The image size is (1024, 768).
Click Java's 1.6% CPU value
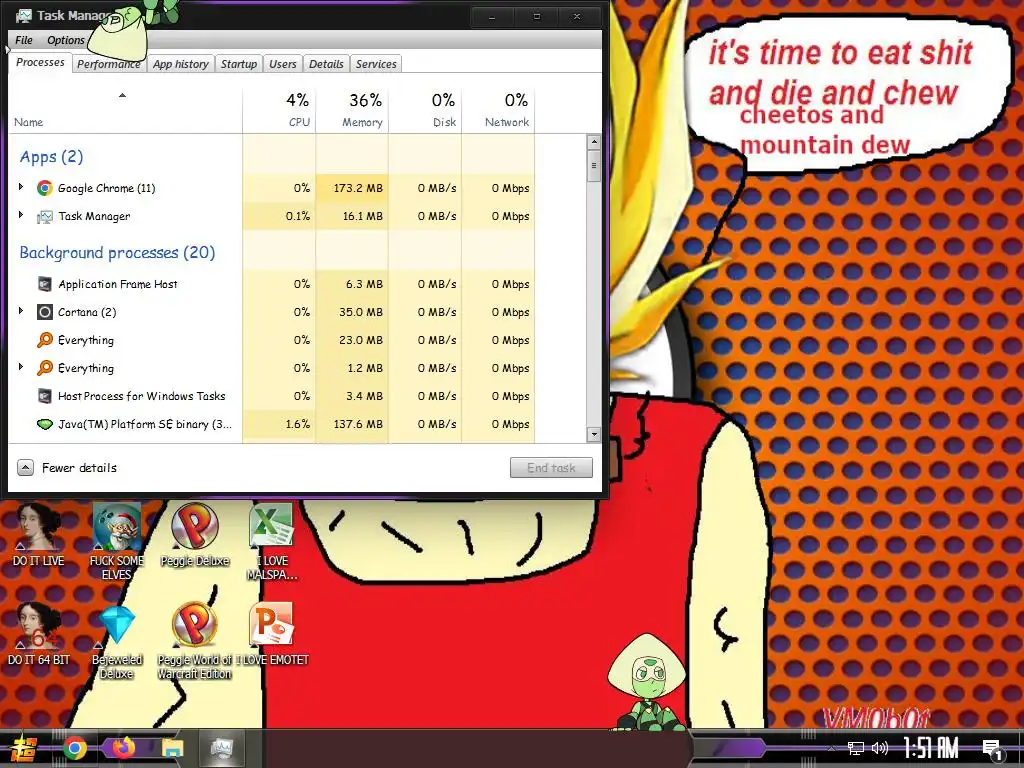(x=298, y=424)
